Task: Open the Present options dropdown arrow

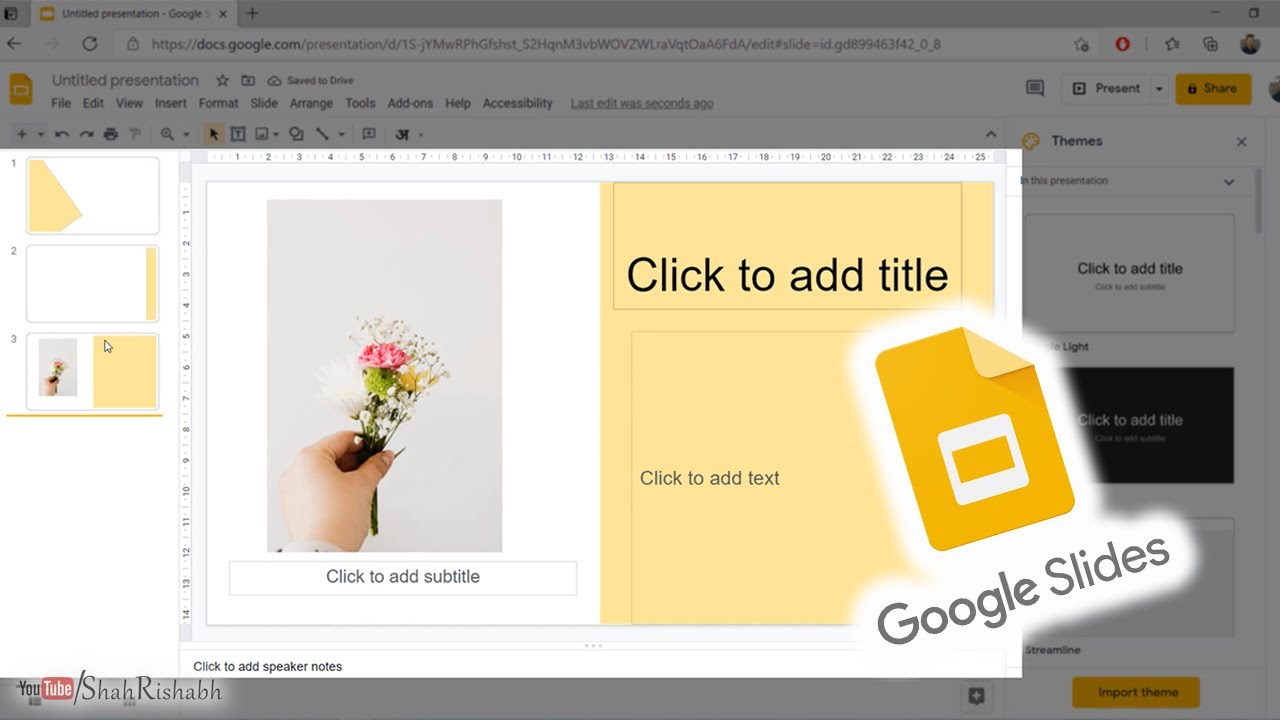Action: [x=1159, y=88]
